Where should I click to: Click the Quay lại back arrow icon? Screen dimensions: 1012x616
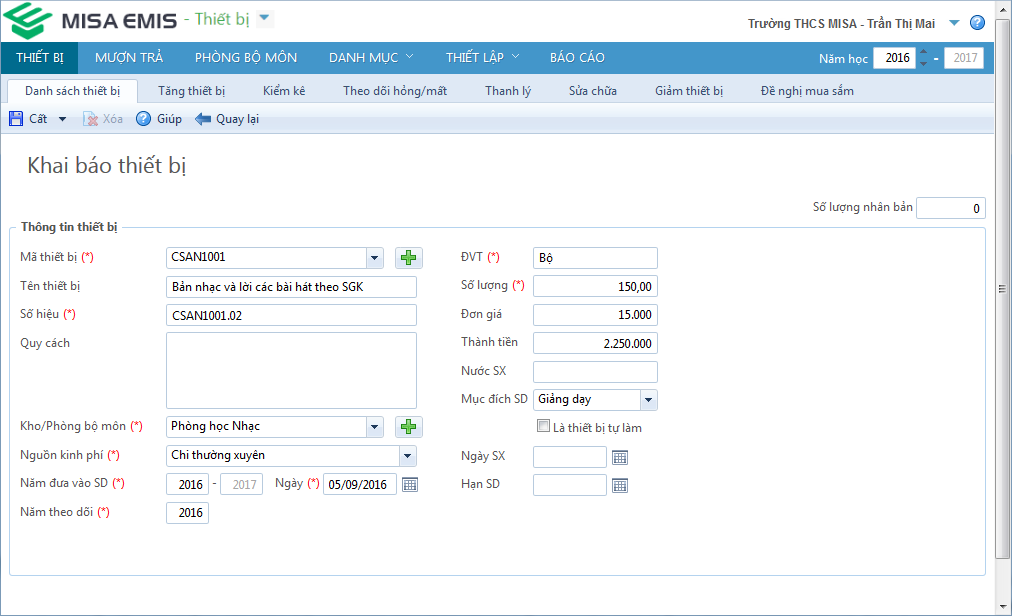[x=203, y=119]
